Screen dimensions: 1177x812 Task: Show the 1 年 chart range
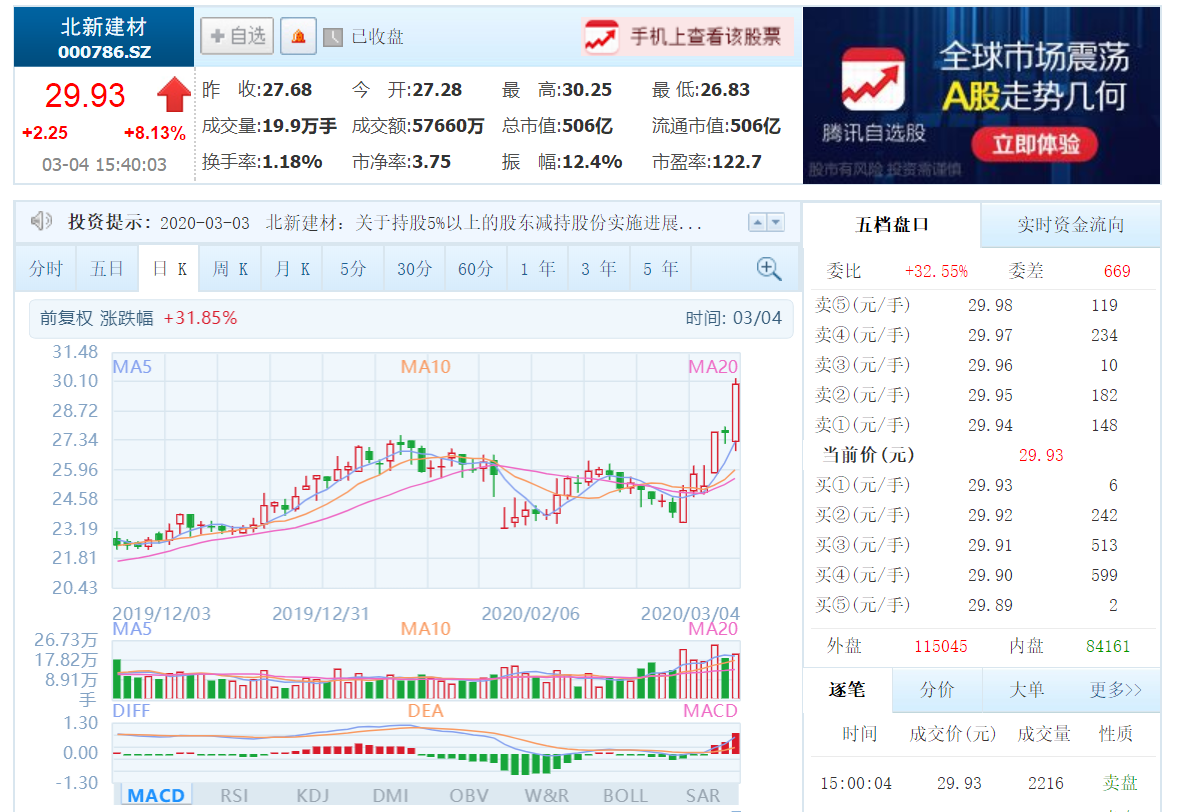pyautogui.click(x=538, y=269)
